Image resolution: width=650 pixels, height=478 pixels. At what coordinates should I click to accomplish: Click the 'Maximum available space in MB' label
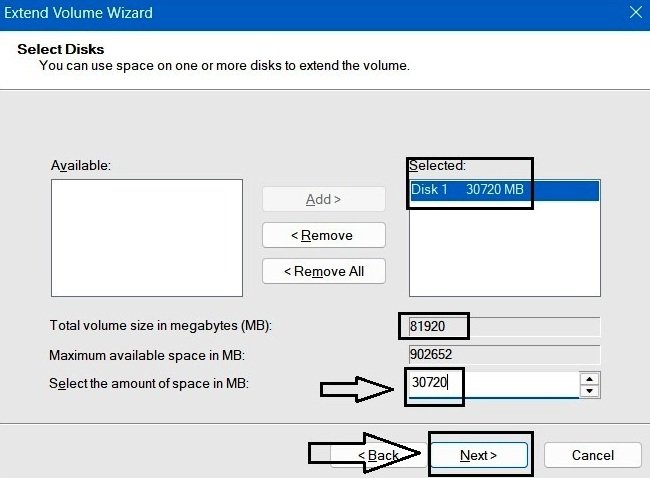coord(147,355)
